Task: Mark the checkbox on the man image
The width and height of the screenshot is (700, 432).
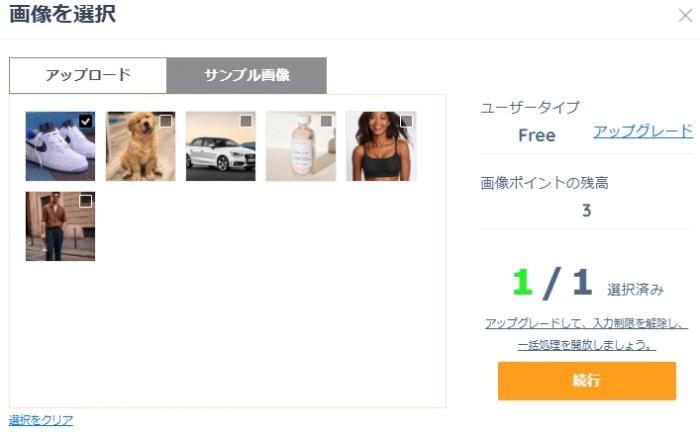Action: click(x=86, y=201)
